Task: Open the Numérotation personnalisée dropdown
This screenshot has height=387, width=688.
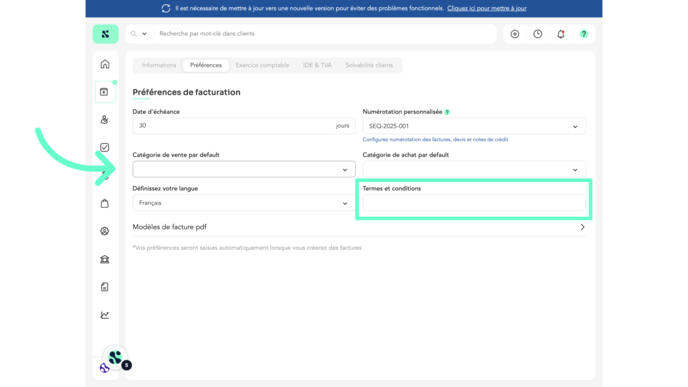Action: click(474, 126)
